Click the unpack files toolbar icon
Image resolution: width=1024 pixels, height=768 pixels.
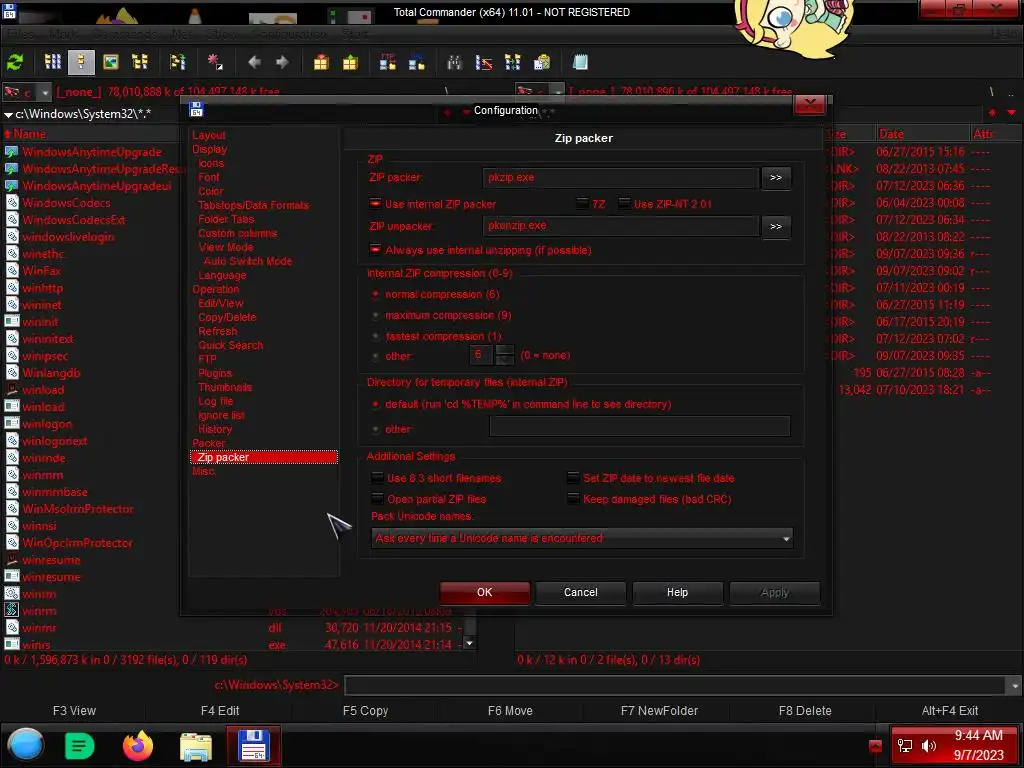(x=351, y=63)
